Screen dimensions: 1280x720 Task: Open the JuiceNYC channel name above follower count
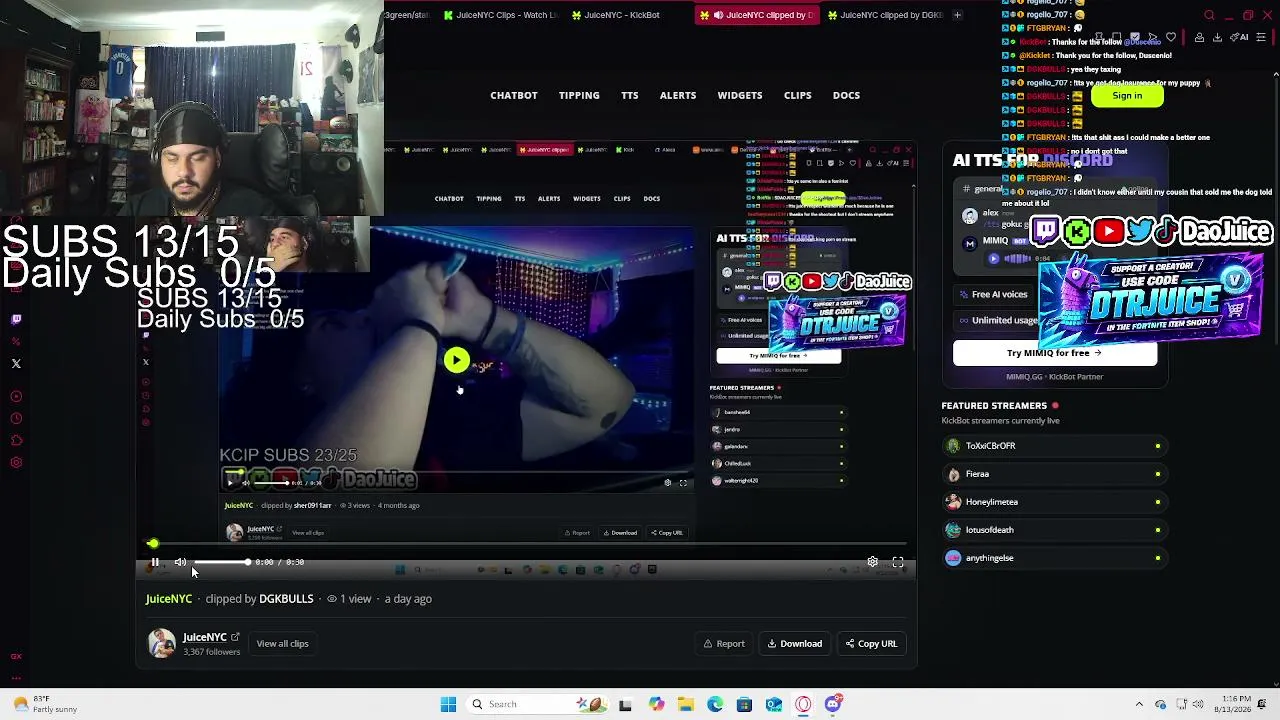pyautogui.click(x=205, y=637)
